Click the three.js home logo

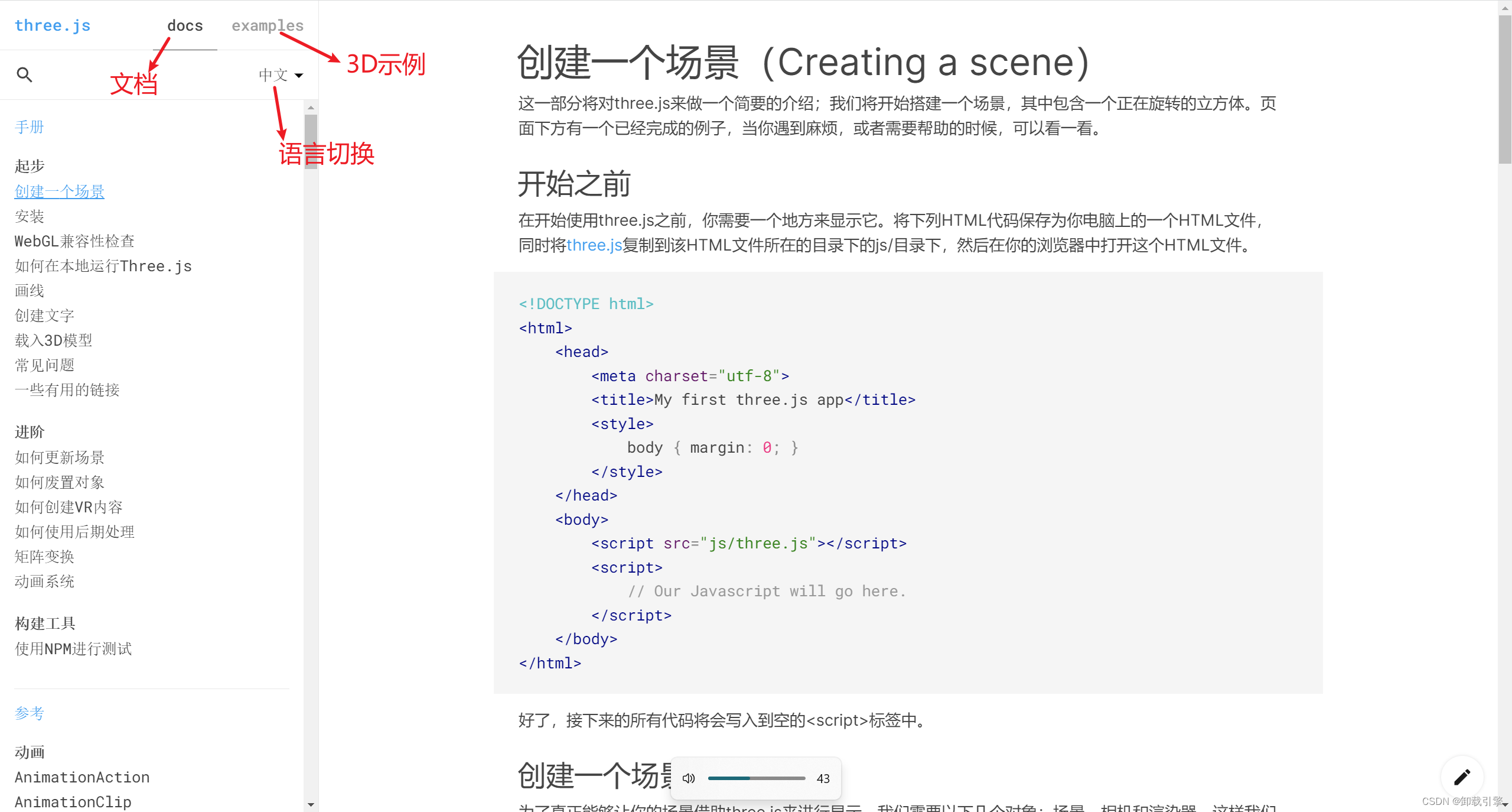click(53, 25)
